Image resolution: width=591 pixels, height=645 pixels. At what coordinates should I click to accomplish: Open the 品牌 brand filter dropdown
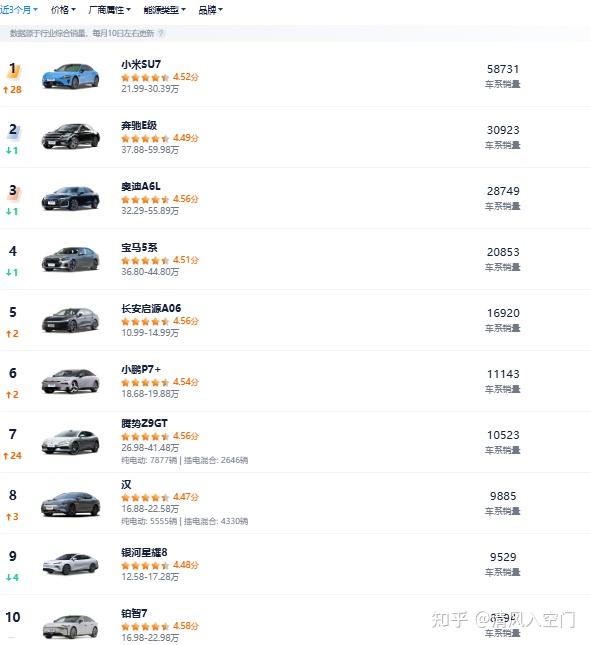210,10
